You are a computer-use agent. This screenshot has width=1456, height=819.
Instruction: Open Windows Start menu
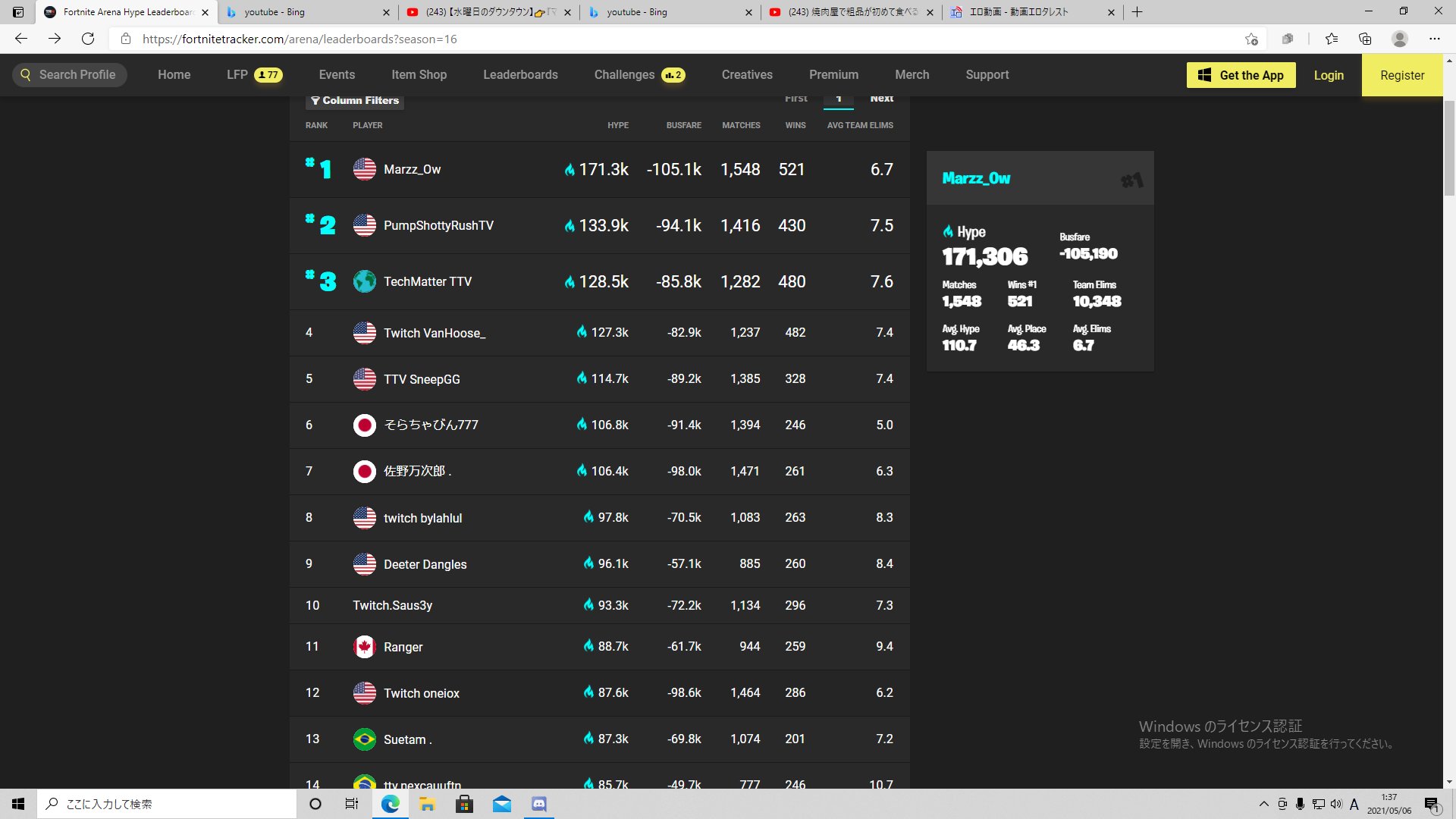coord(18,804)
